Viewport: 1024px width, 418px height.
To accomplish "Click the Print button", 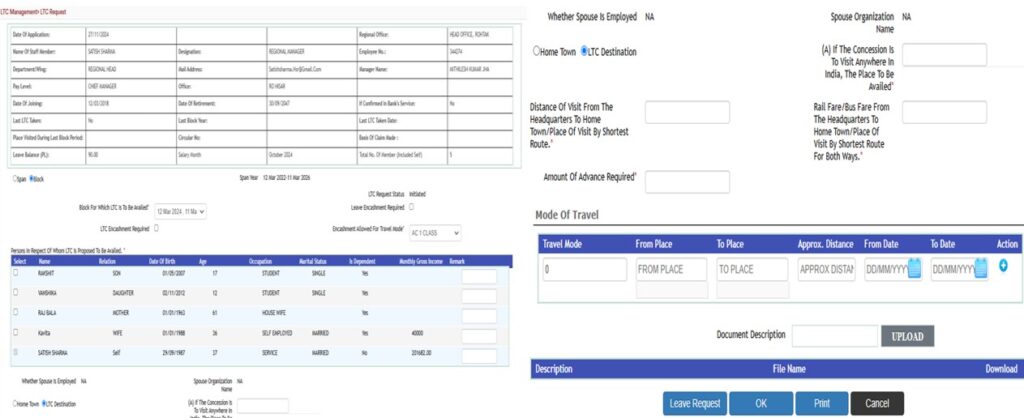I will (x=820, y=403).
